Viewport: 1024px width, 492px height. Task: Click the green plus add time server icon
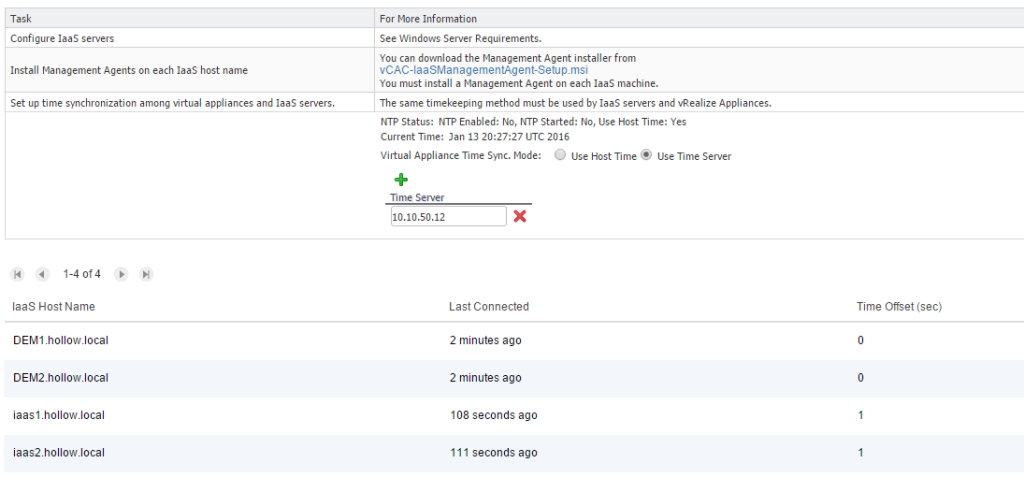tap(401, 180)
